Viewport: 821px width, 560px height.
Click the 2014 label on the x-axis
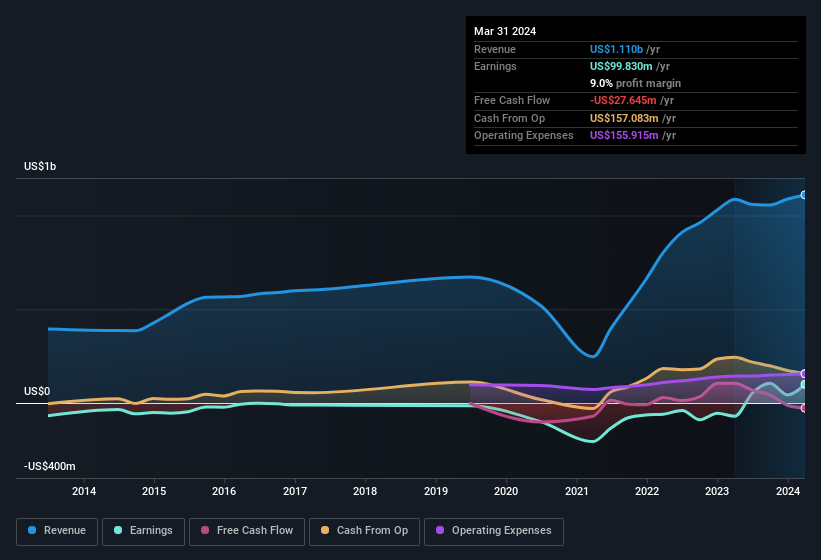pos(84,491)
